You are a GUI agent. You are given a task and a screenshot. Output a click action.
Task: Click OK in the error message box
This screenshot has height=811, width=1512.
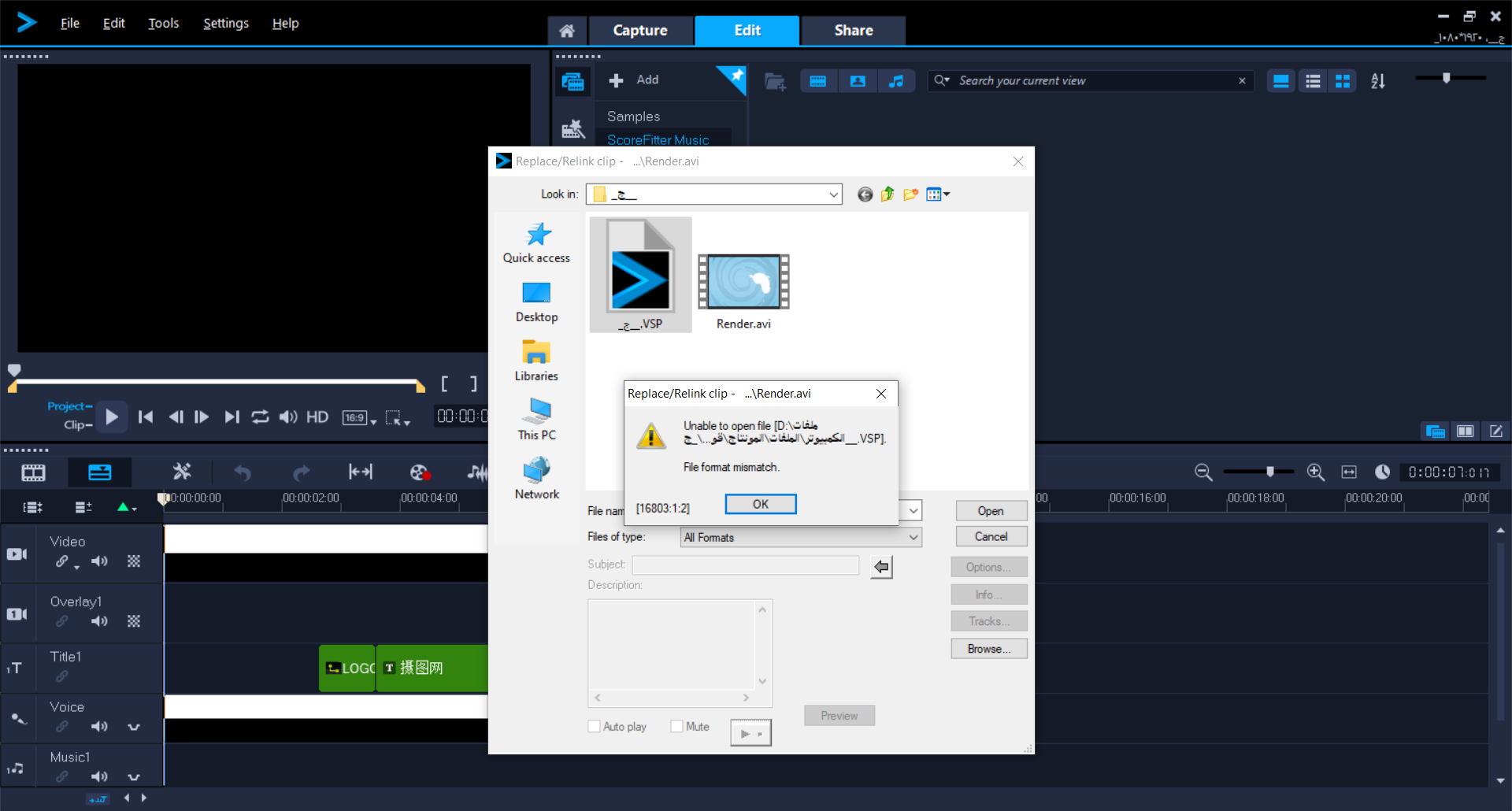pos(760,504)
